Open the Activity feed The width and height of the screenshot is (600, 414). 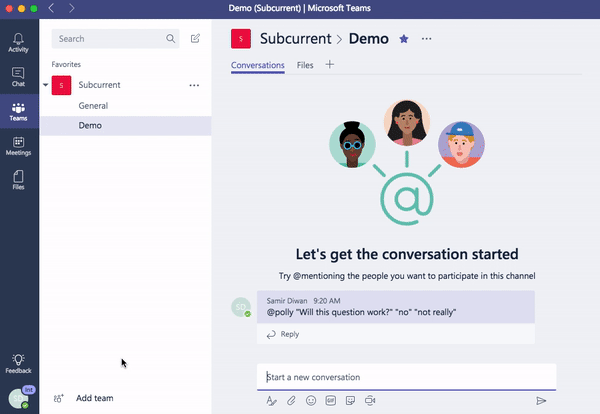coord(18,42)
